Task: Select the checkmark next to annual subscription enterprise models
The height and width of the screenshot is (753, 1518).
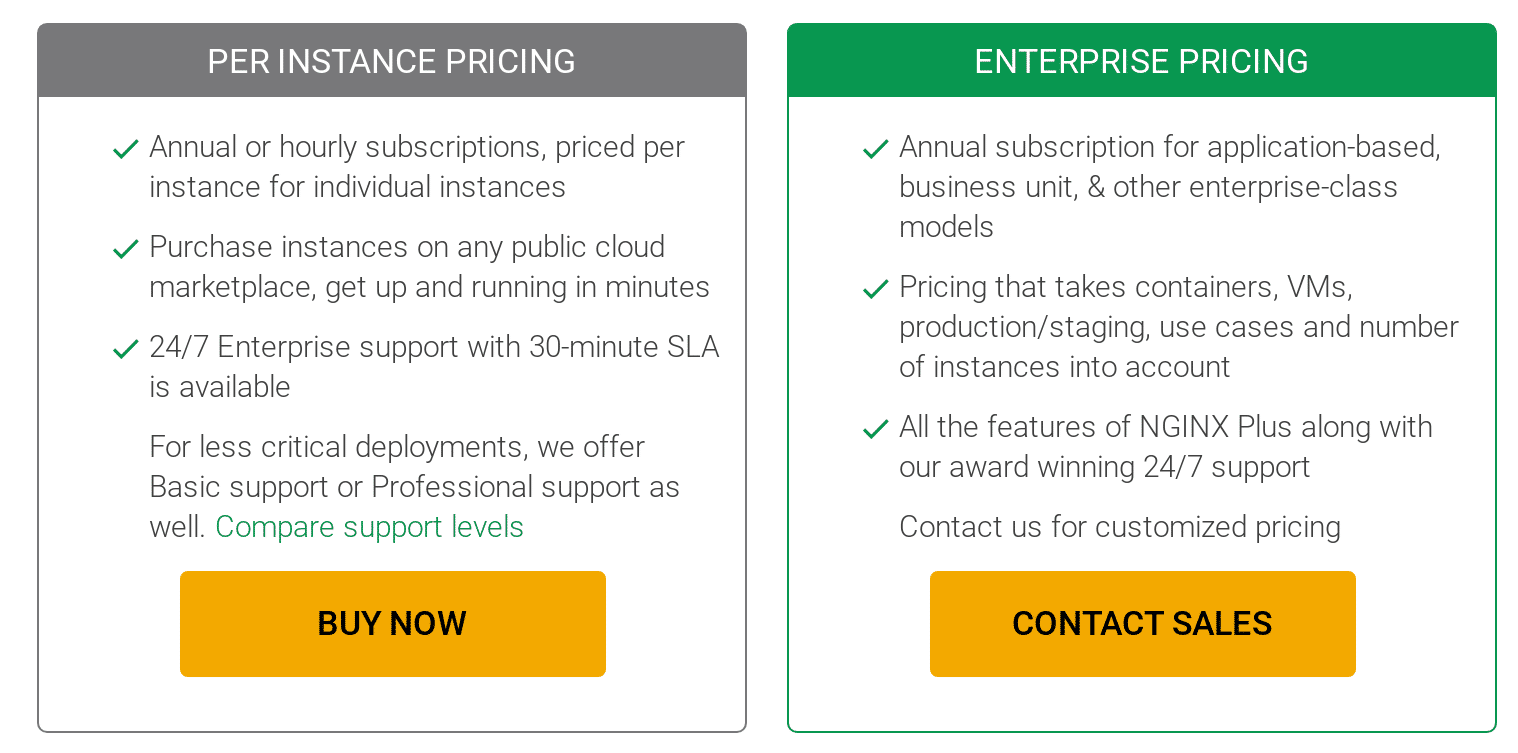Action: (x=875, y=148)
